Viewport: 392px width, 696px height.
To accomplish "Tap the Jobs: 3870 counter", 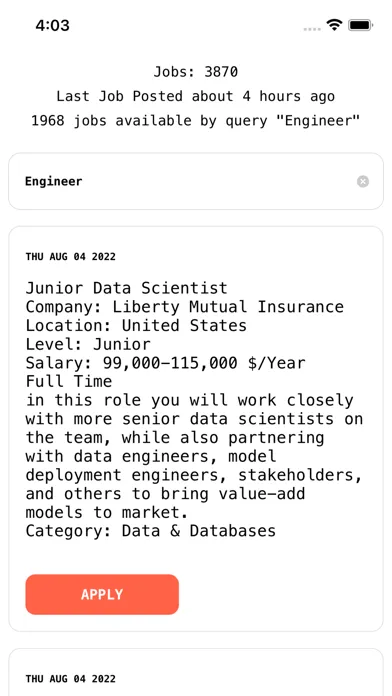I will click(x=196, y=71).
